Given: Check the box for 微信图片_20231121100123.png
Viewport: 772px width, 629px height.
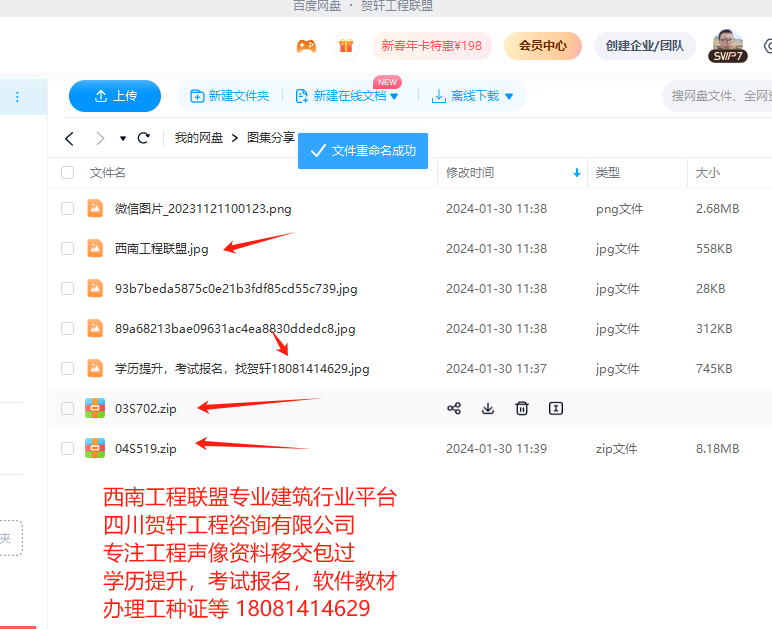Looking at the screenshot, I should tap(67, 209).
